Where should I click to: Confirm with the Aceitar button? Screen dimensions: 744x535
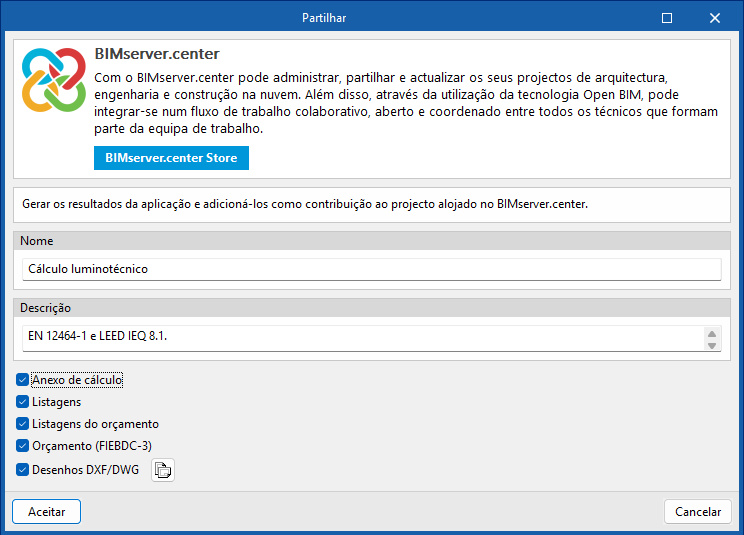point(47,511)
